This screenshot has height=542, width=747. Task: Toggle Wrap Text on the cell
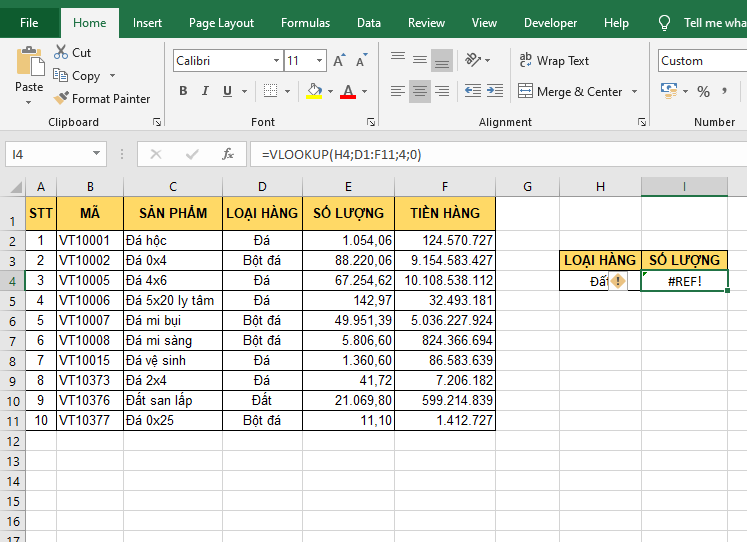tap(554, 61)
